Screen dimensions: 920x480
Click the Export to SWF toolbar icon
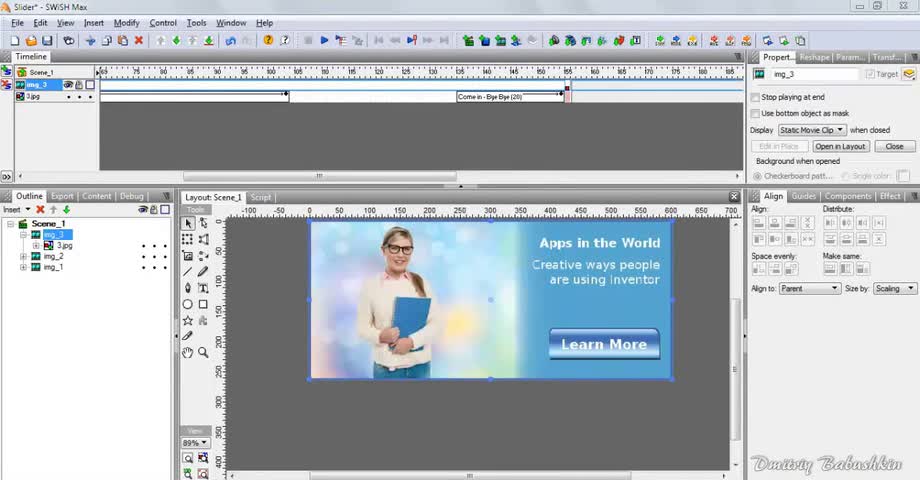click(659, 40)
